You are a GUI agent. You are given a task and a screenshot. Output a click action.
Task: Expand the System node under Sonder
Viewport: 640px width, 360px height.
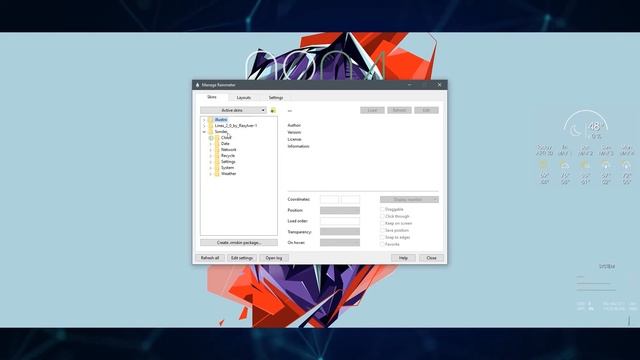[x=211, y=168]
